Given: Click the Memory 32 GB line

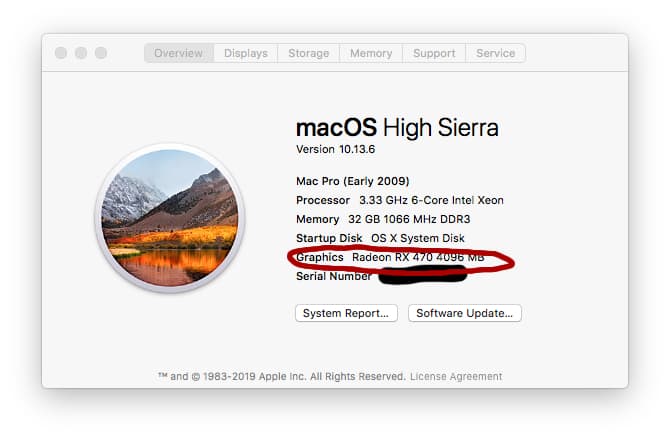Looking at the screenshot, I should click(383, 219).
